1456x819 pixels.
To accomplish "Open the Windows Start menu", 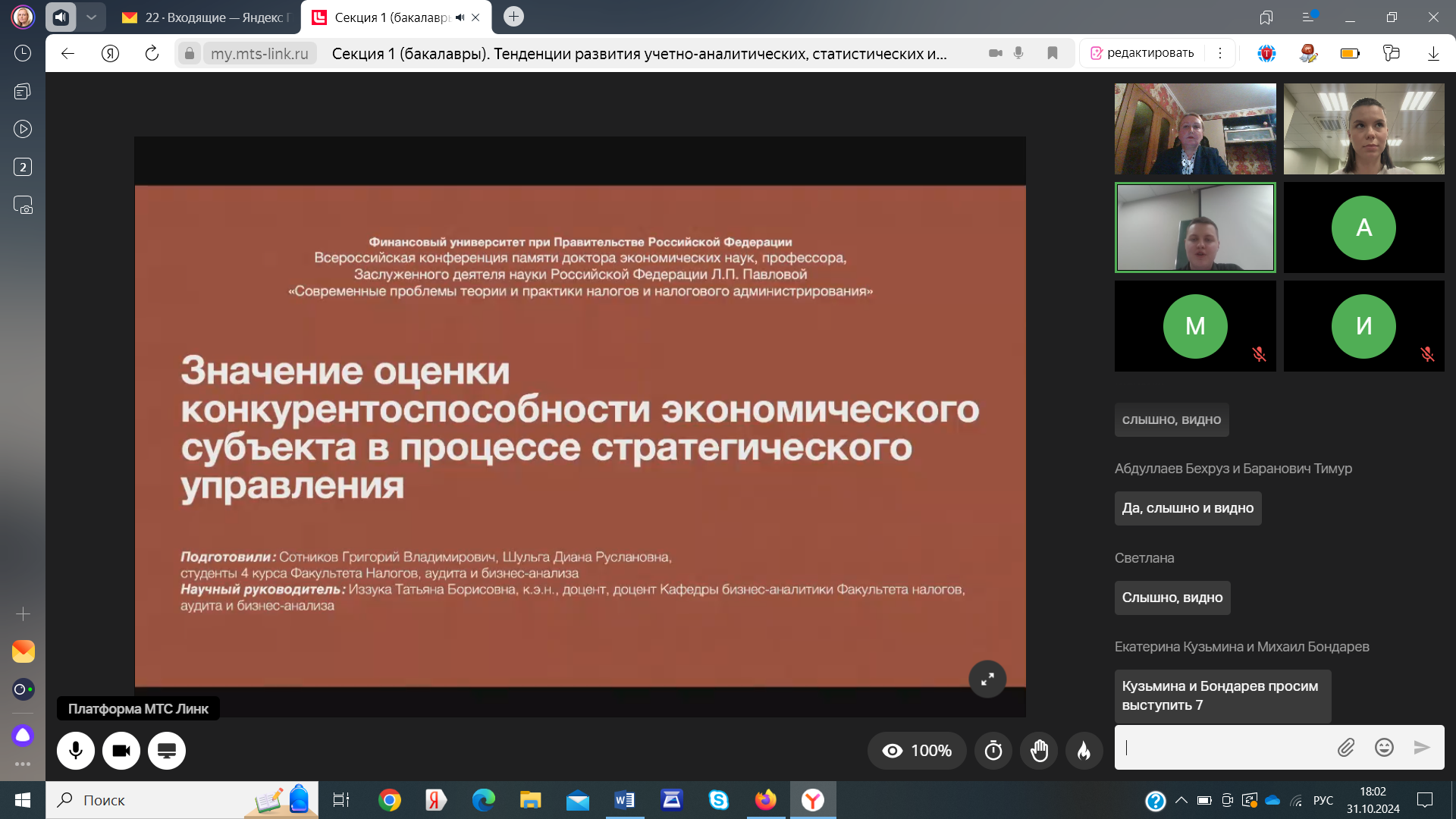I will (23, 800).
